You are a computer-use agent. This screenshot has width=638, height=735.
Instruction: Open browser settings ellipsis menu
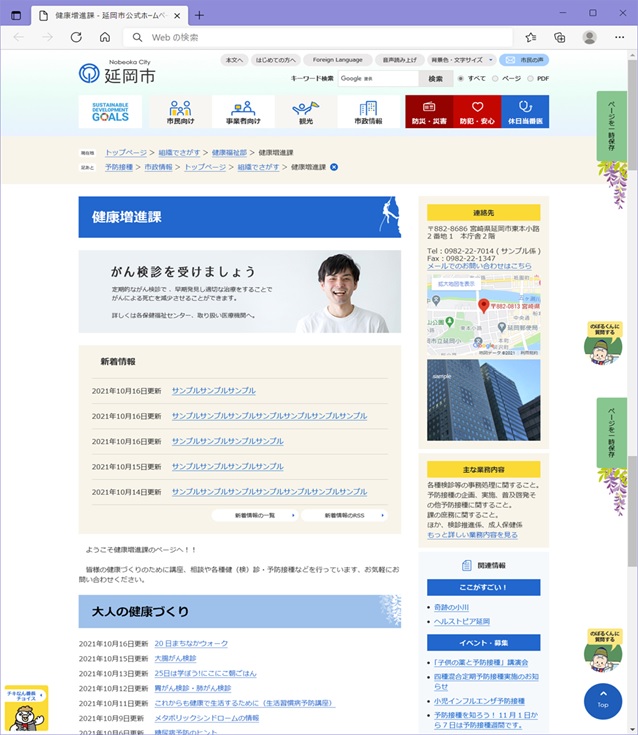(620, 38)
